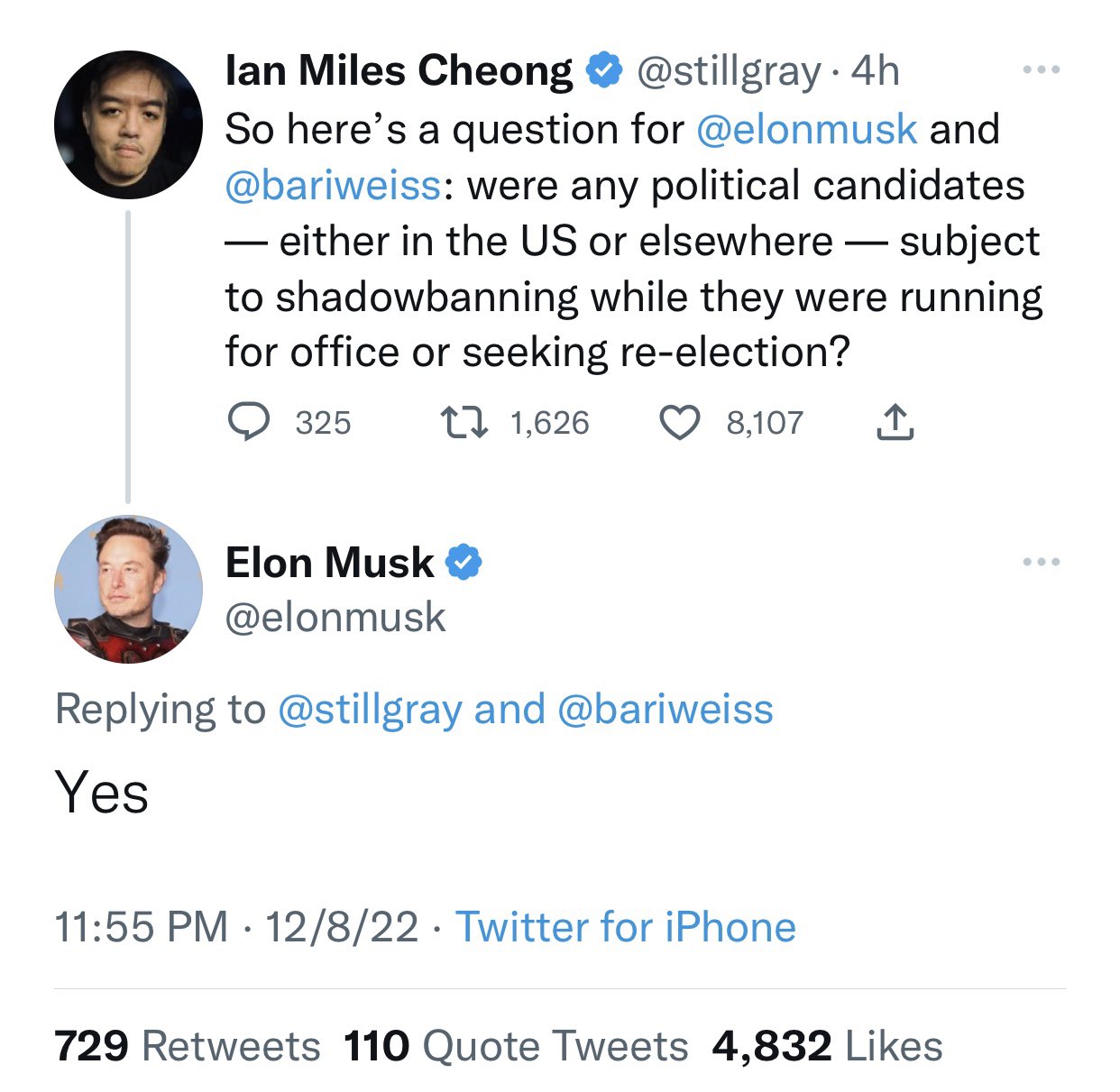The height and width of the screenshot is (1092, 1120).
Task: View the 4,832 Likes list
Action: 827,1046
